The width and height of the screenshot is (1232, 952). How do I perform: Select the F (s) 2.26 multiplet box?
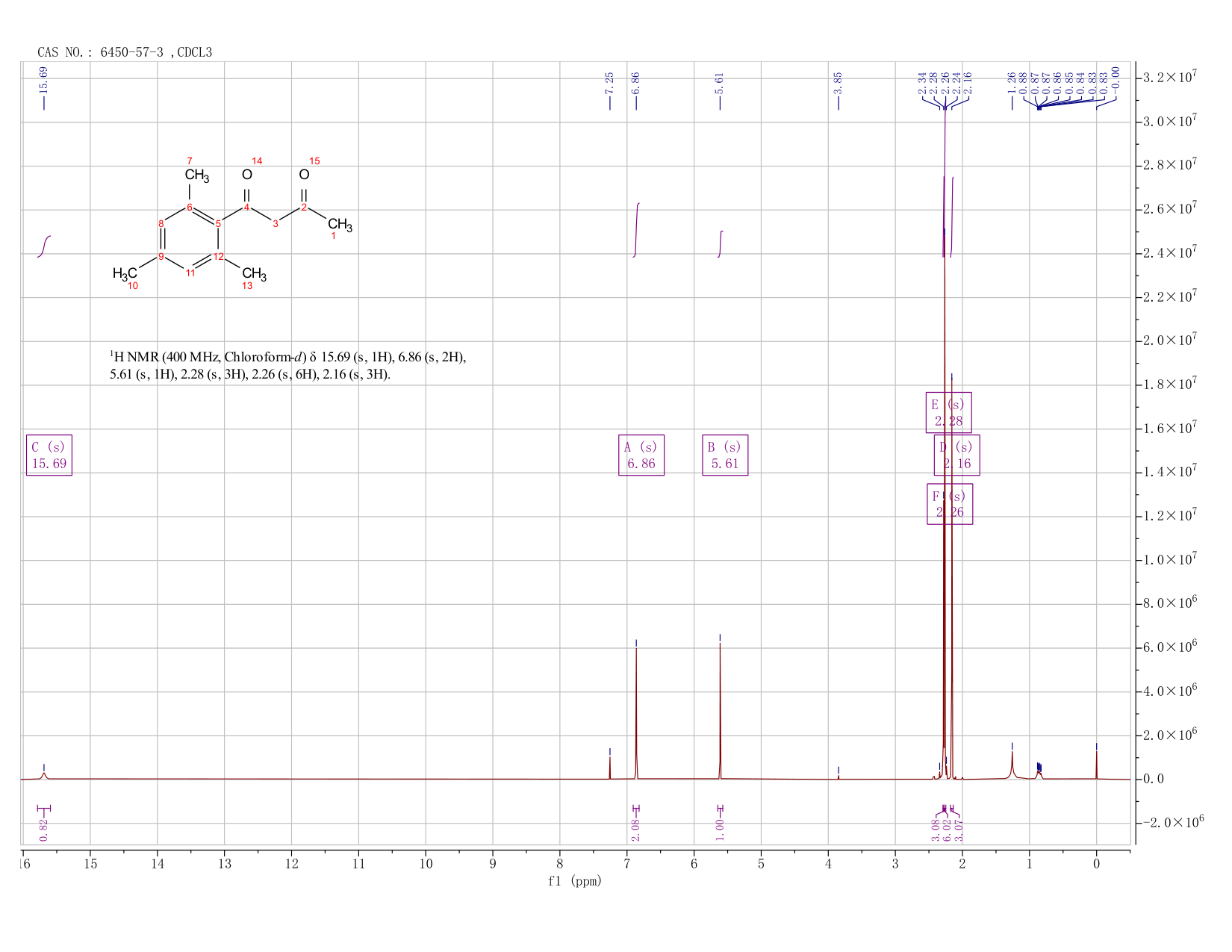[x=950, y=504]
